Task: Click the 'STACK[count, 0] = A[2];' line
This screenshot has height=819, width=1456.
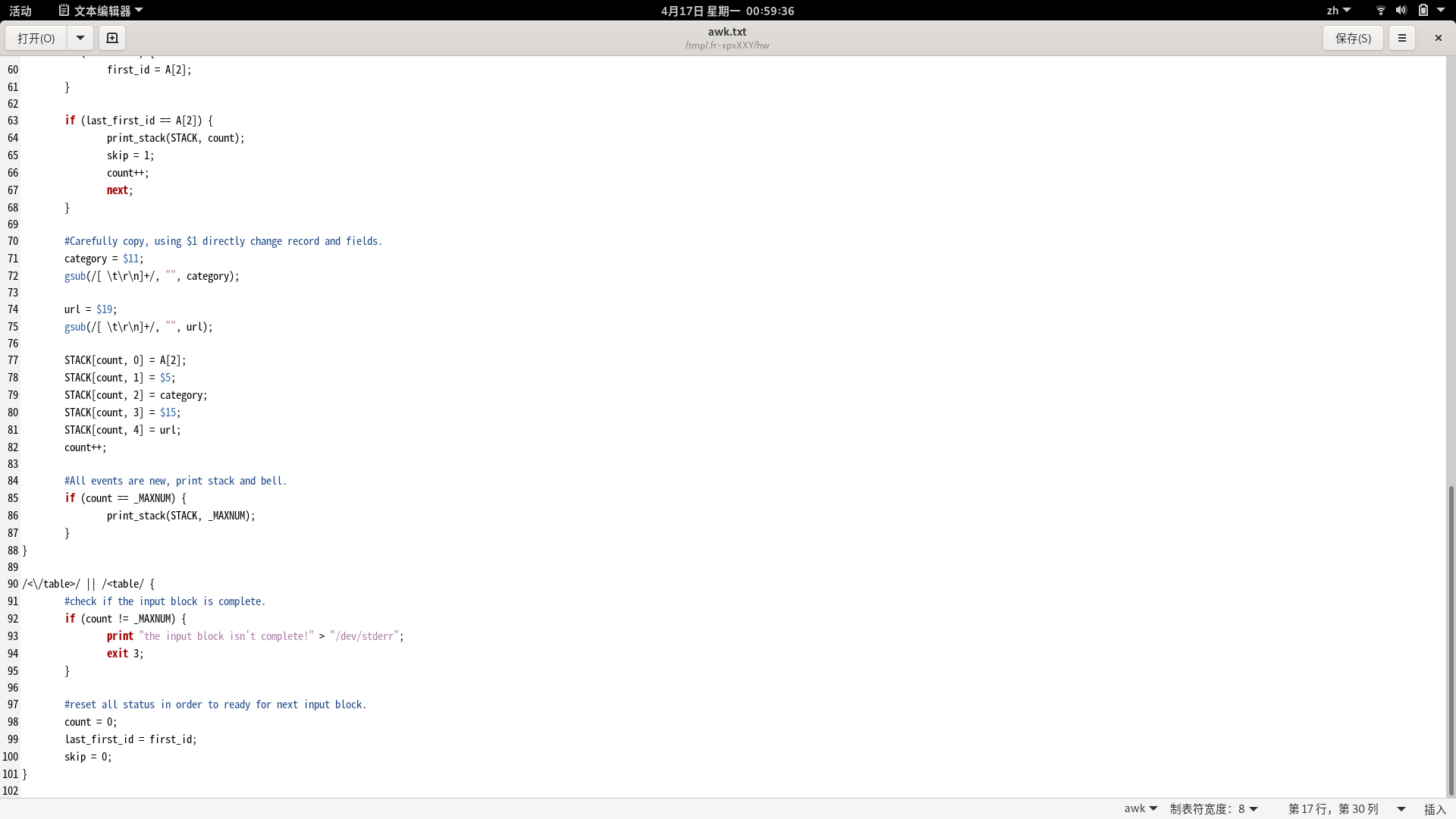Action: [125, 360]
